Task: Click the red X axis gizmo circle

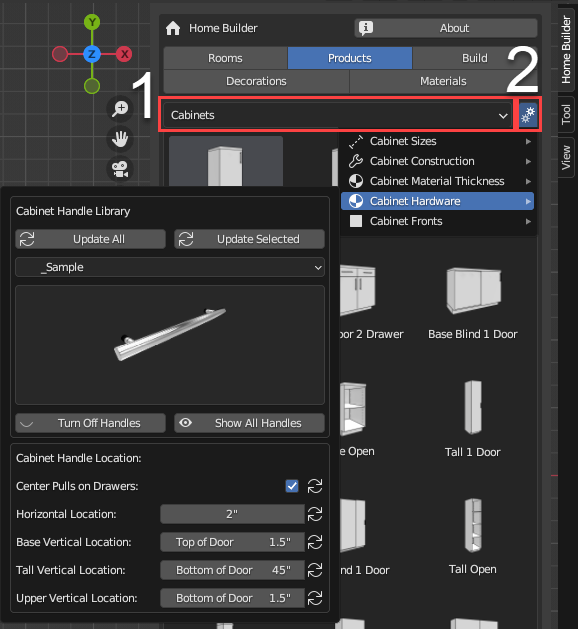Action: pyautogui.click(x=124, y=54)
